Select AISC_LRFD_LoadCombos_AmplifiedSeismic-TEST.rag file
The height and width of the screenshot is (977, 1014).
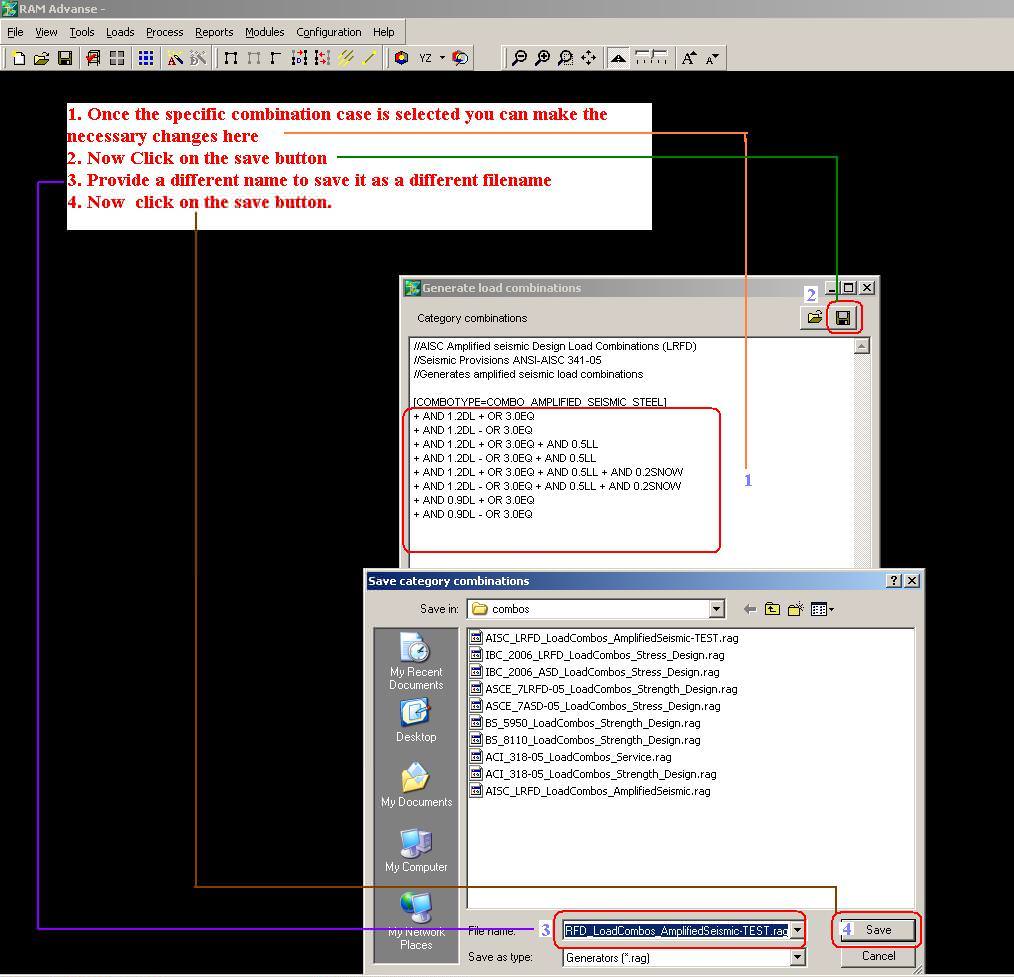(x=603, y=638)
